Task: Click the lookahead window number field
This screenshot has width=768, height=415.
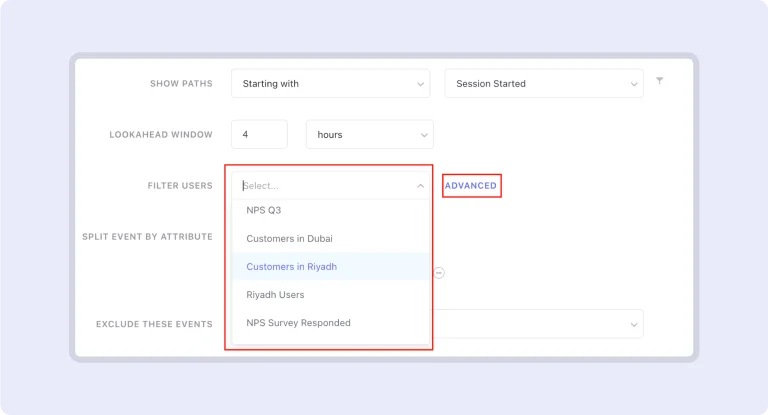Action: (259, 134)
